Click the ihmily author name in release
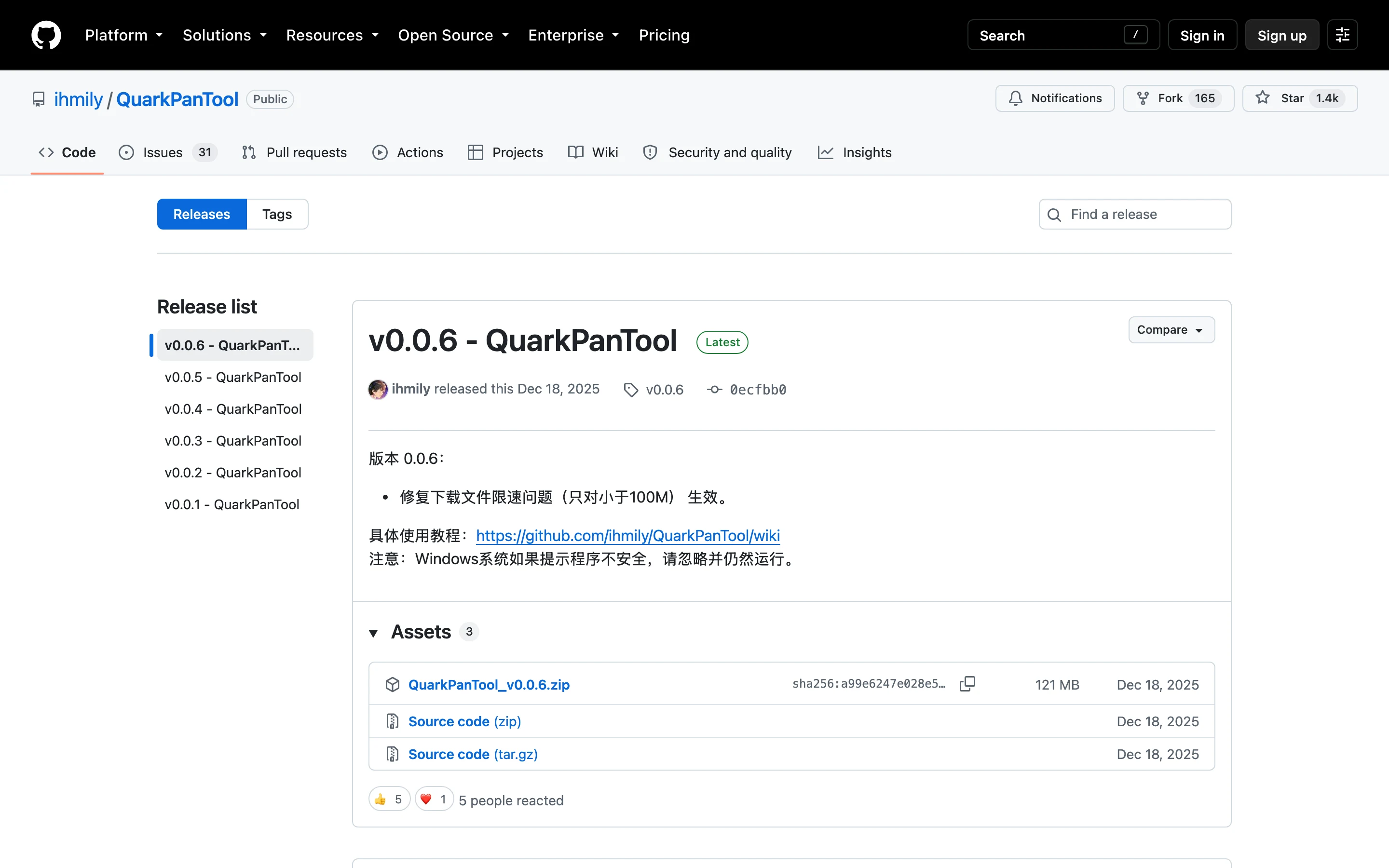The width and height of the screenshot is (1389, 868). [x=411, y=389]
